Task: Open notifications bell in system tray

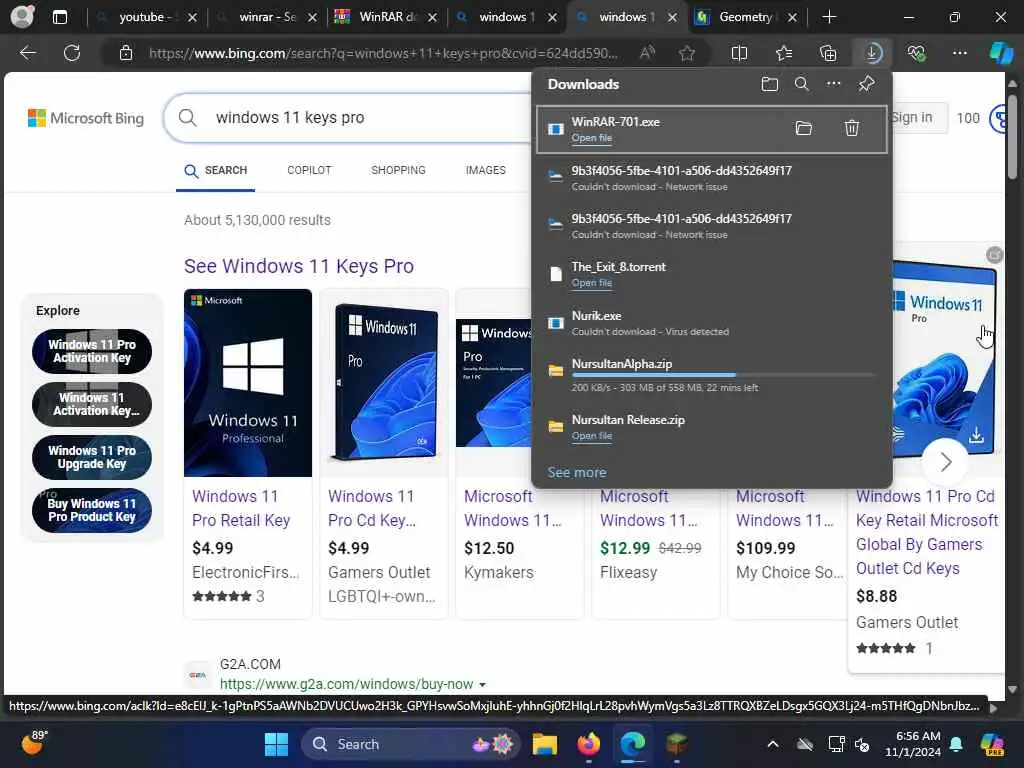Action: click(x=956, y=744)
